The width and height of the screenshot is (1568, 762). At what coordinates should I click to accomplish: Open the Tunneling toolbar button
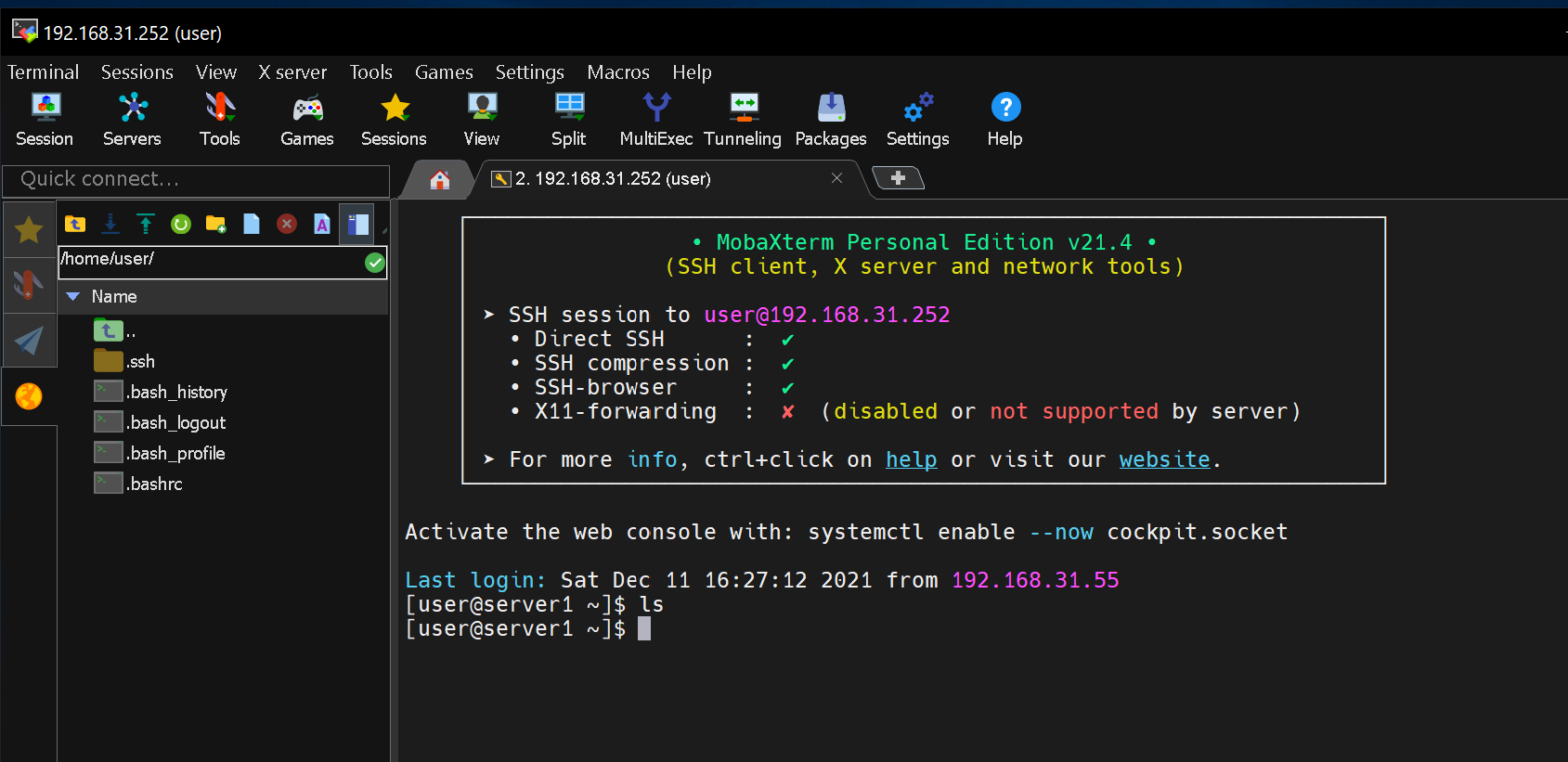pos(743,120)
